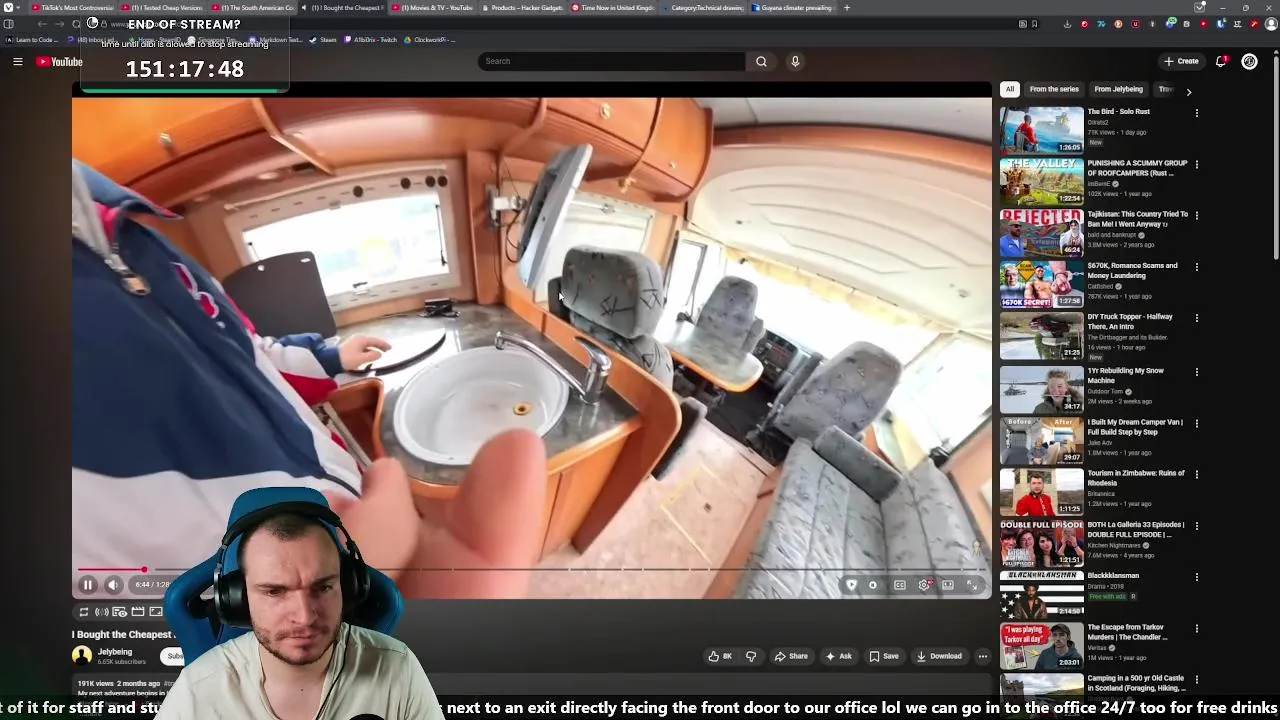Screen dimensions: 1280x720
Task: Switch to Time Now in United Kingdom tab
Action: coord(612,8)
